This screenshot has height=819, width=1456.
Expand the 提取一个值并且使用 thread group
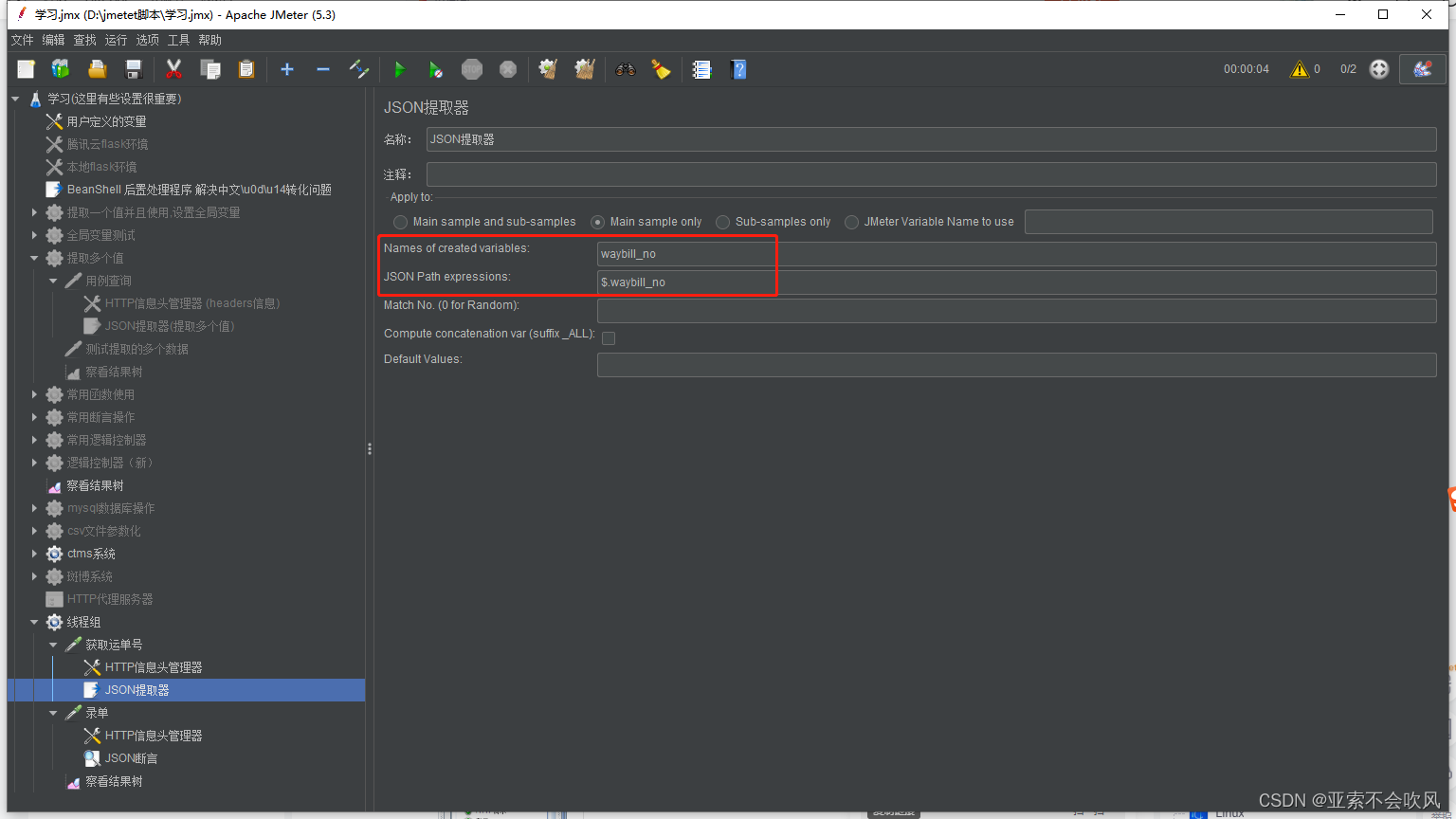click(x=34, y=212)
